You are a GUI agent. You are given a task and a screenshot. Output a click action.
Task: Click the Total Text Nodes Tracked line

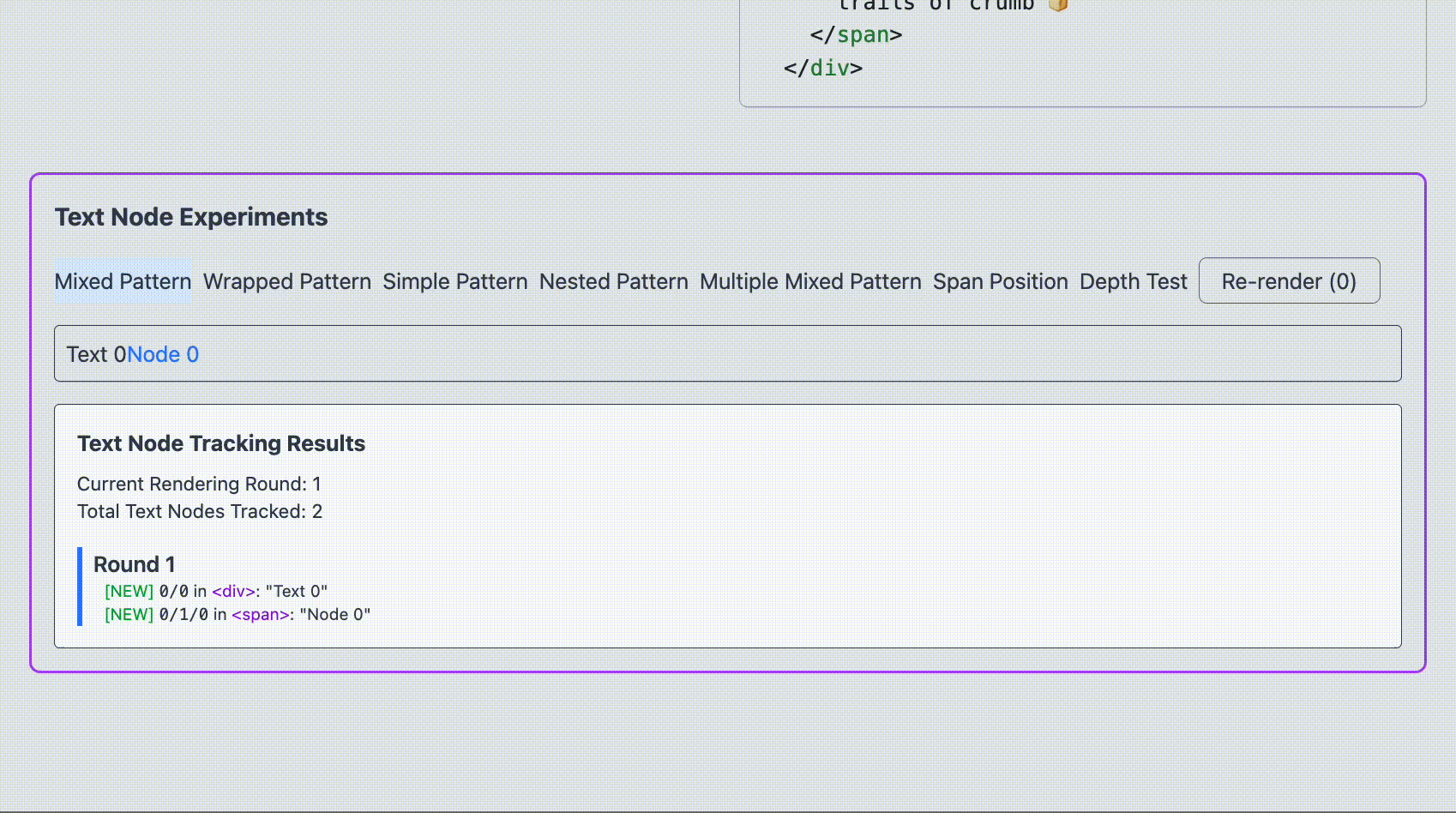click(x=200, y=512)
